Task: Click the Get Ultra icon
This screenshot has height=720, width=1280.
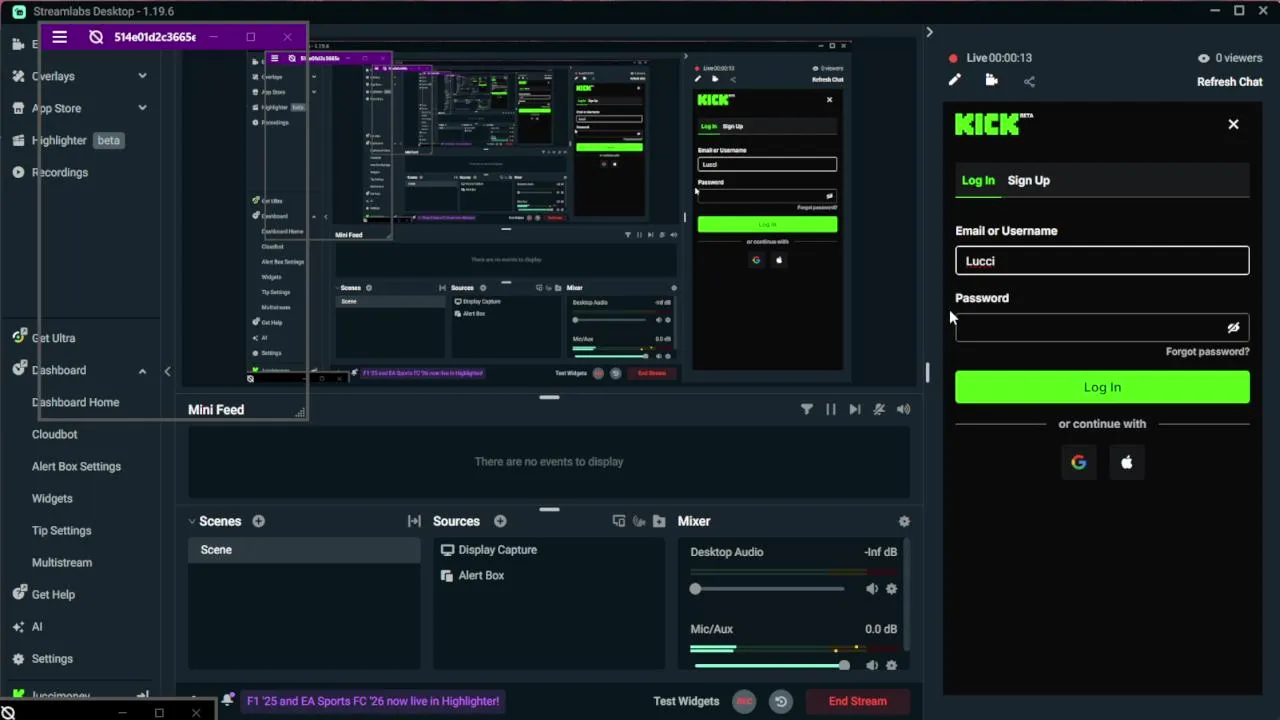Action: (18, 338)
